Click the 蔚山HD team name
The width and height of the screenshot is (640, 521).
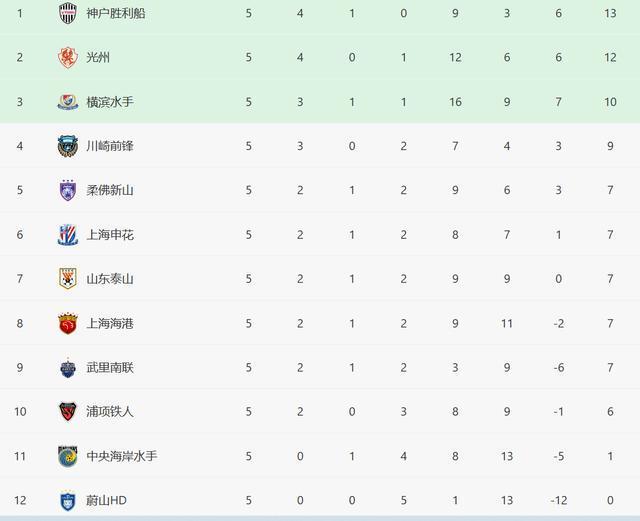pos(107,501)
